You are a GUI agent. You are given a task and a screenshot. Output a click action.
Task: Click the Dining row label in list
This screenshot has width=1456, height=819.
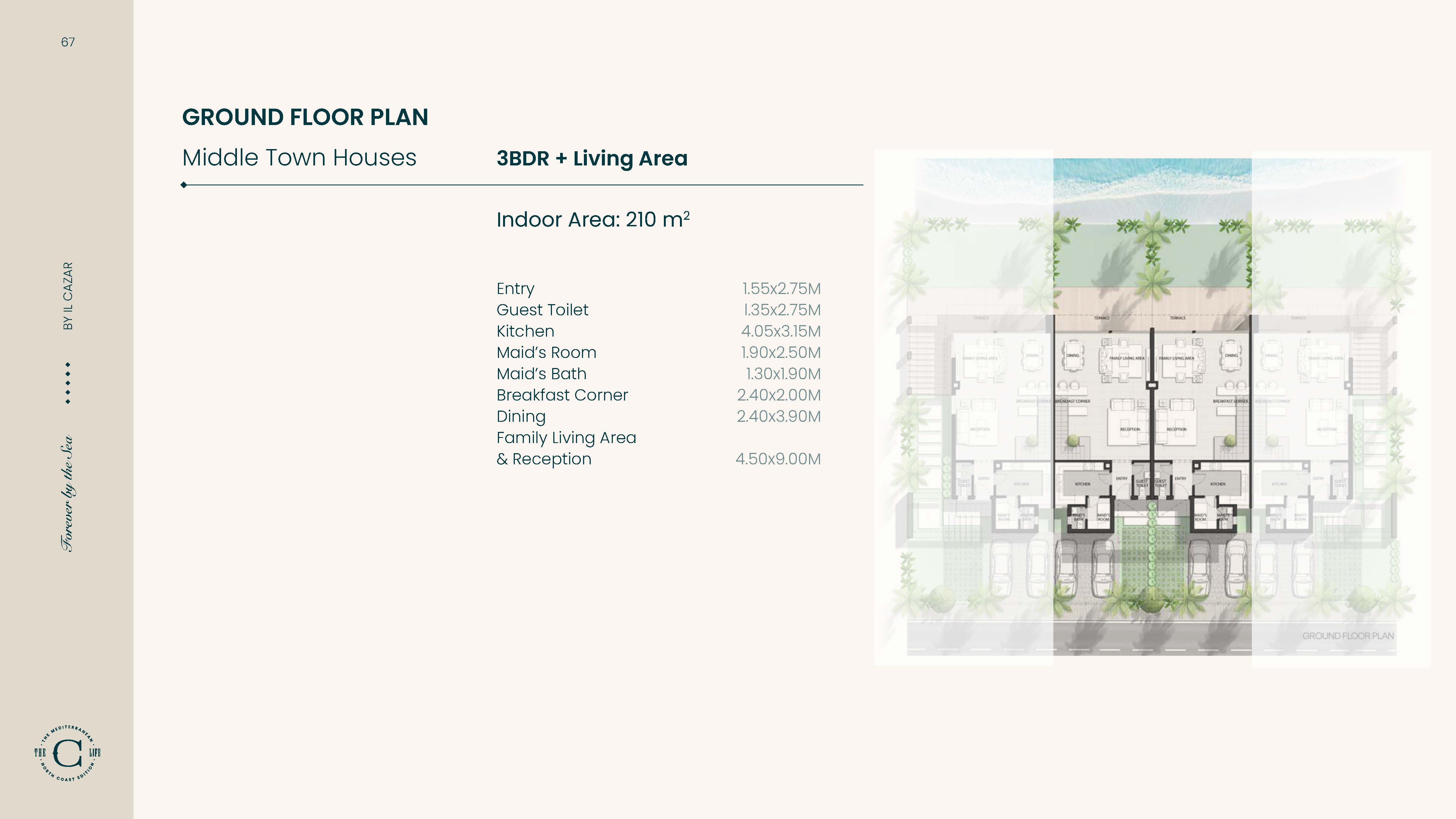coord(521,417)
